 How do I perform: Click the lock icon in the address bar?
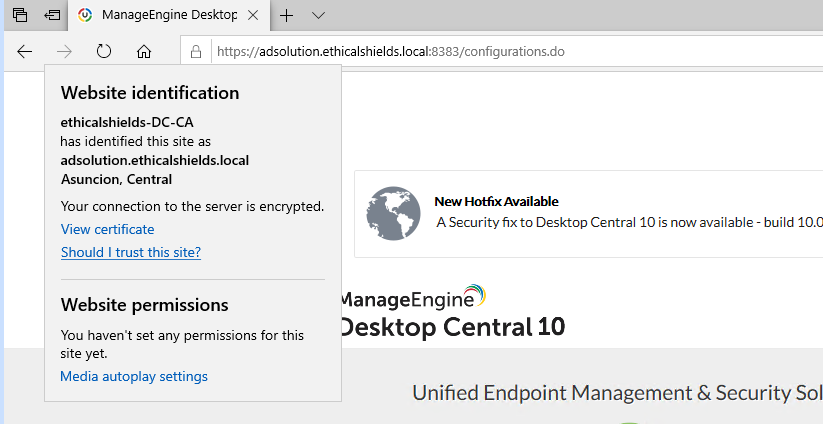(x=196, y=51)
